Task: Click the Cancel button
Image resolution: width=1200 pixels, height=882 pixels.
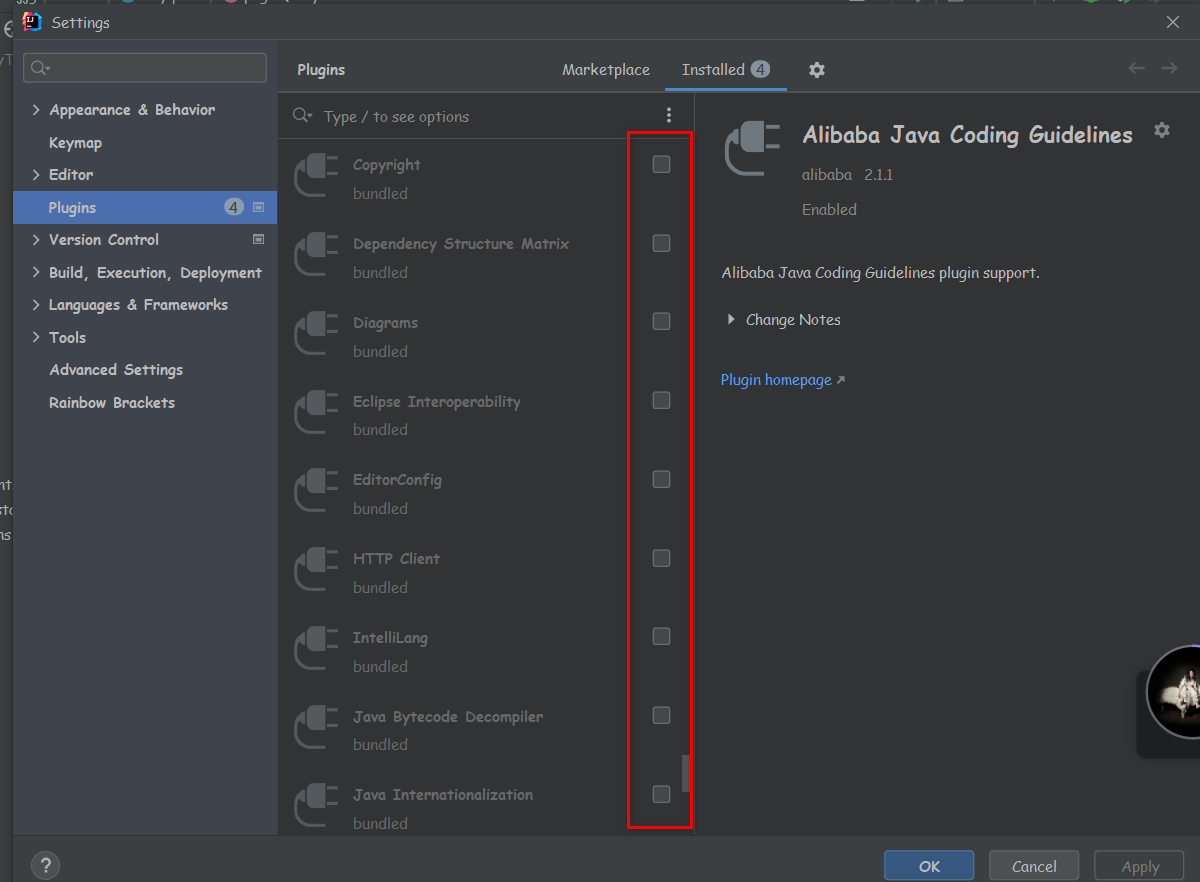Action: (1034, 866)
